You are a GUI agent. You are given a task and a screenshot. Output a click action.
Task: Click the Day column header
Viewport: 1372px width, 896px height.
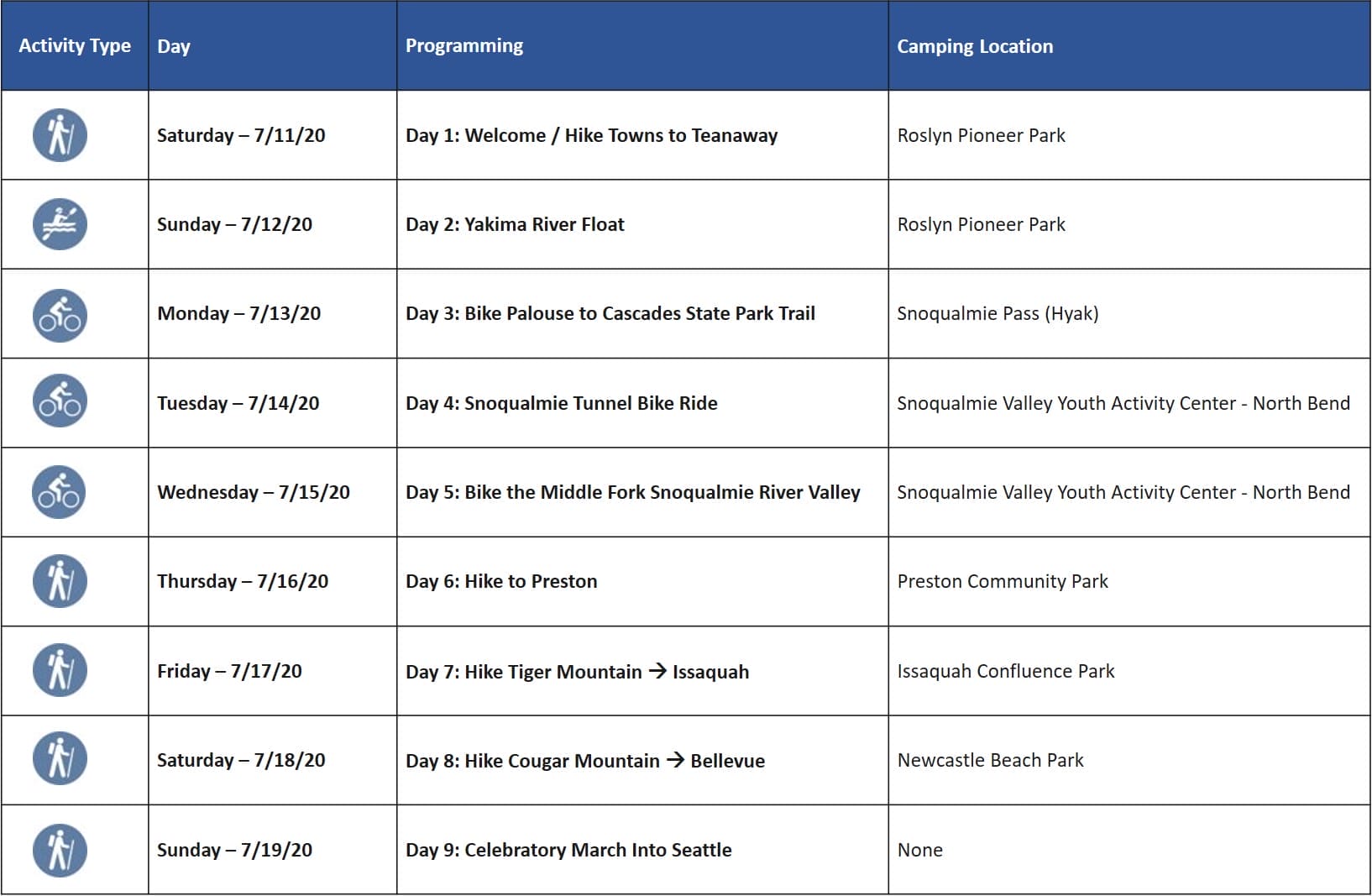pyautogui.click(x=174, y=46)
